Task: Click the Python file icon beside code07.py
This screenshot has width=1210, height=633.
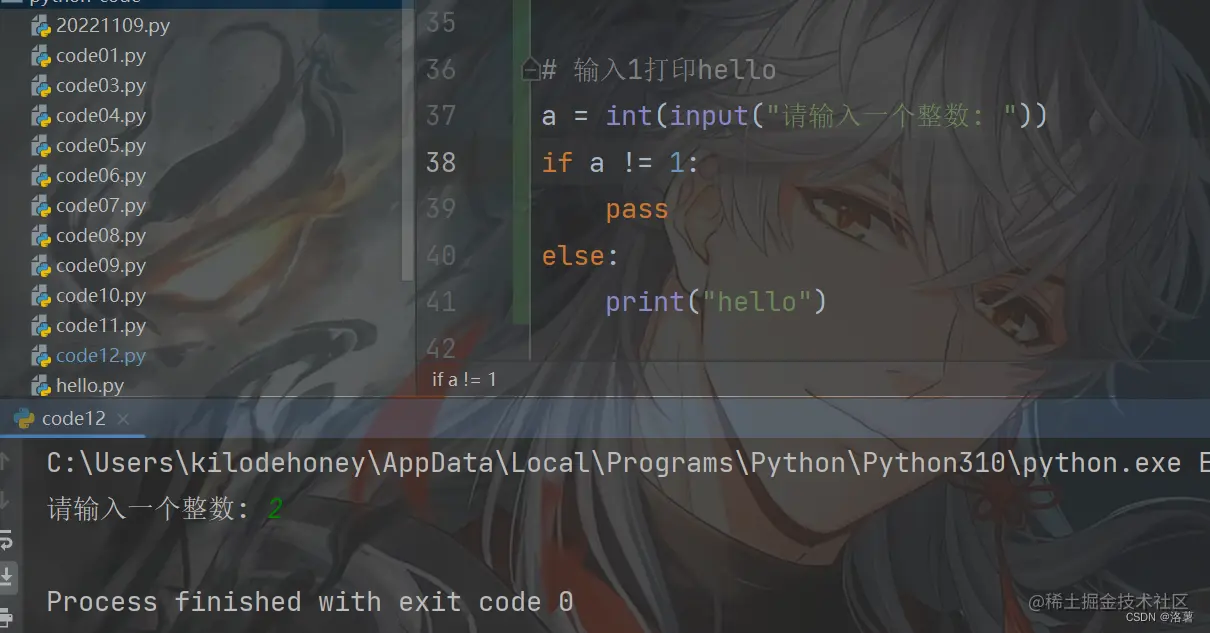Action: [x=41, y=206]
